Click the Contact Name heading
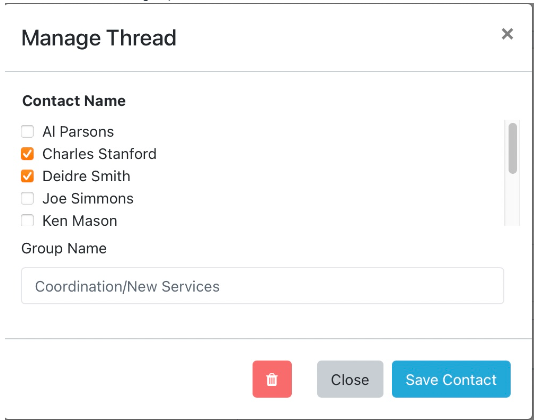Viewport: 534px width, 420px height. tap(74, 101)
